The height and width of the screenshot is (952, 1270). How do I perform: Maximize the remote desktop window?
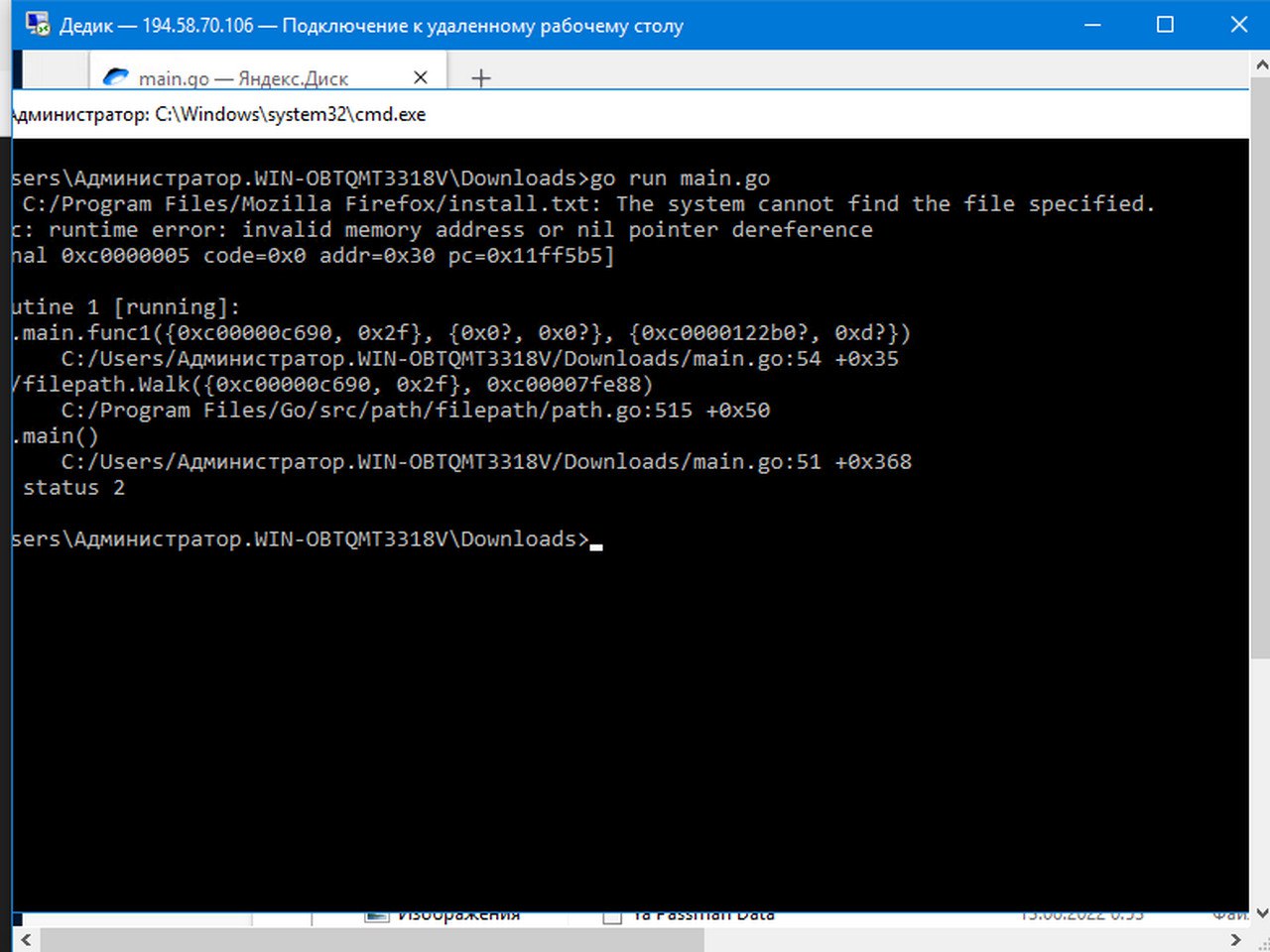[1166, 25]
